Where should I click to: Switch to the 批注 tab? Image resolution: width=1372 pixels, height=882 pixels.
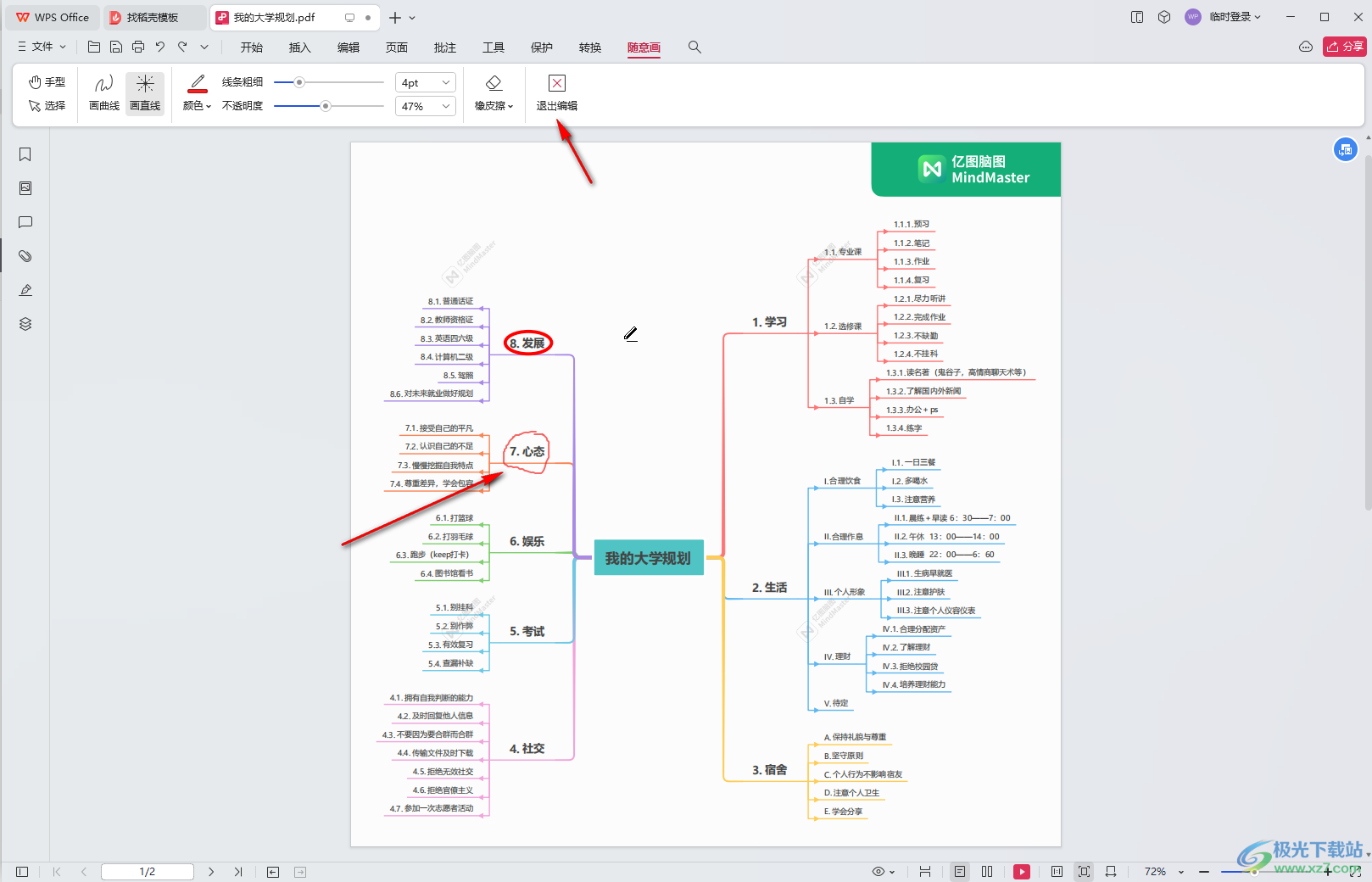(x=445, y=47)
